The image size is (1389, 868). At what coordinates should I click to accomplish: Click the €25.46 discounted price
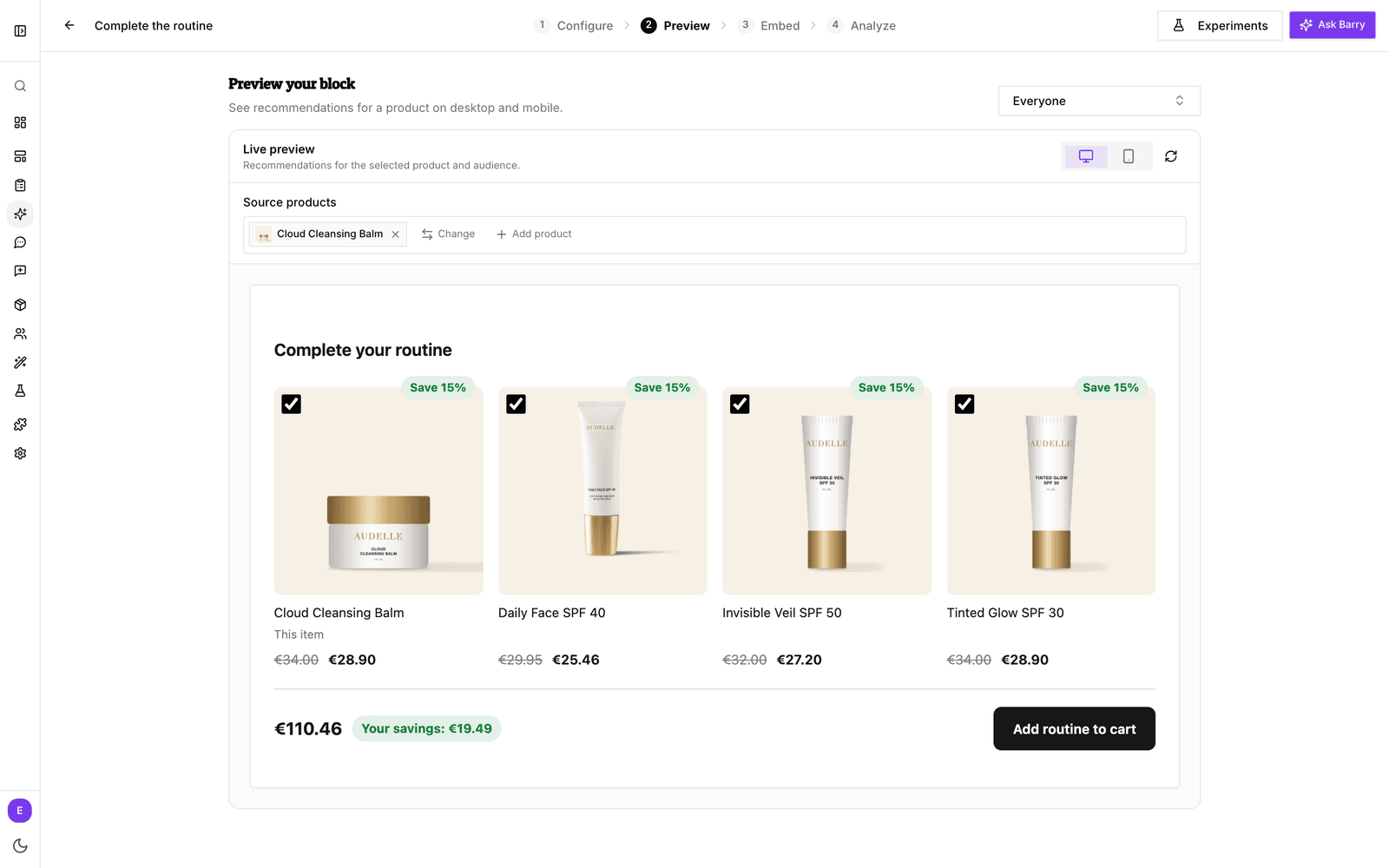pyautogui.click(x=576, y=661)
